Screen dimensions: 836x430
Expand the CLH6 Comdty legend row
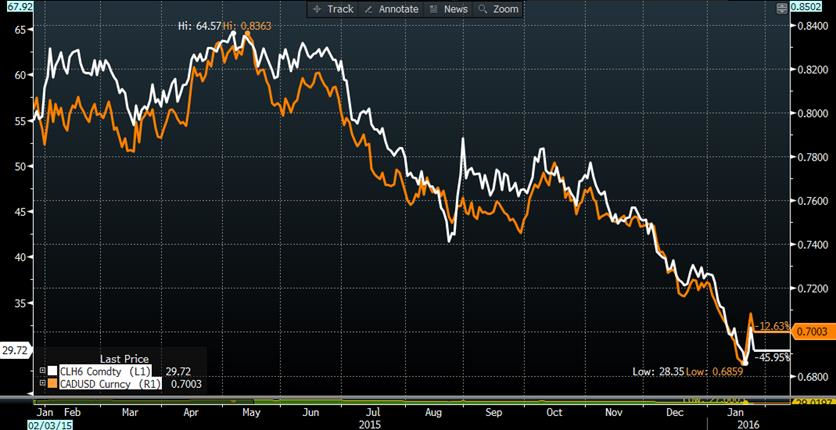click(x=40, y=369)
